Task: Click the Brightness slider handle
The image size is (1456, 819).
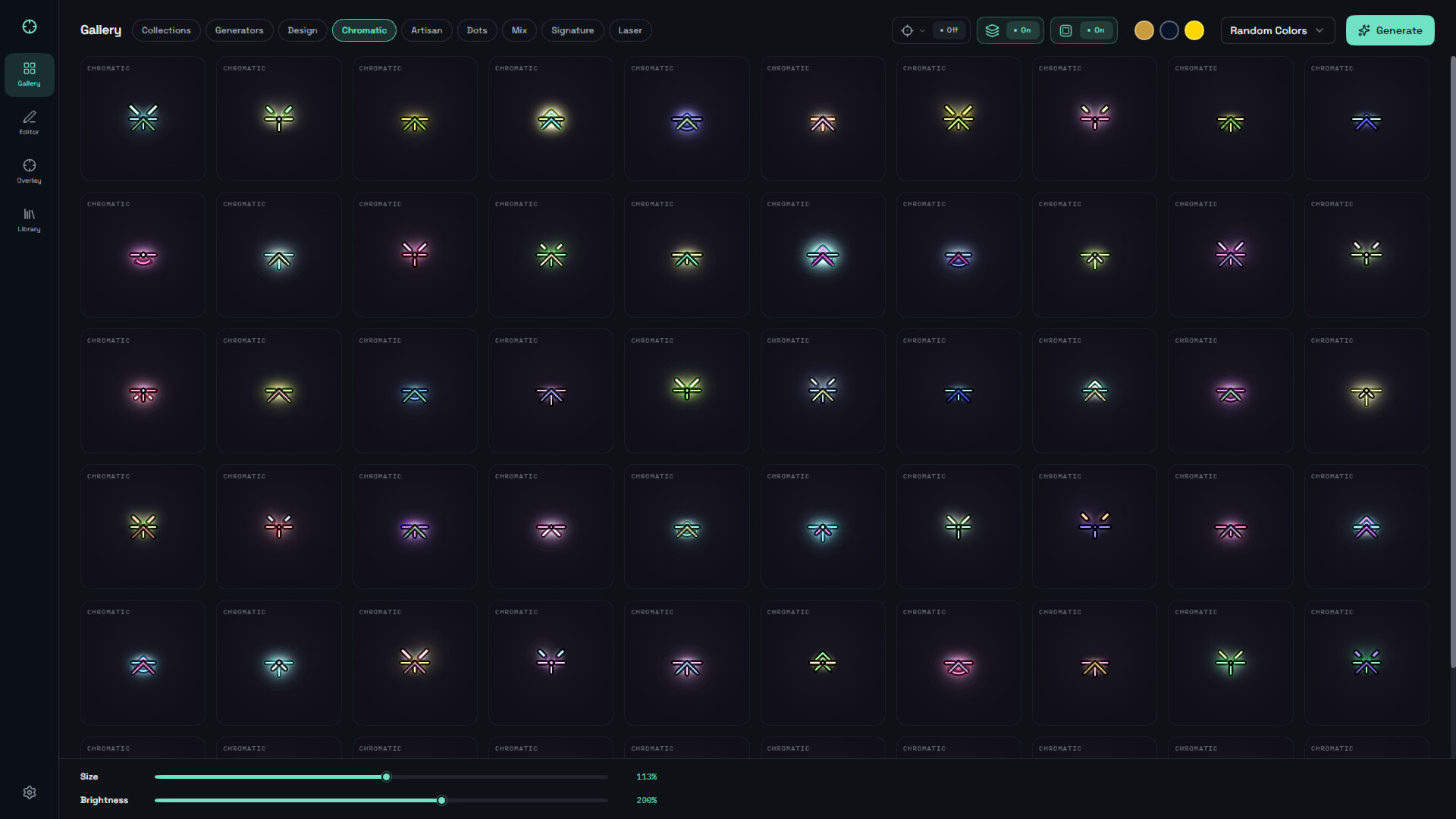Action: coord(441,800)
